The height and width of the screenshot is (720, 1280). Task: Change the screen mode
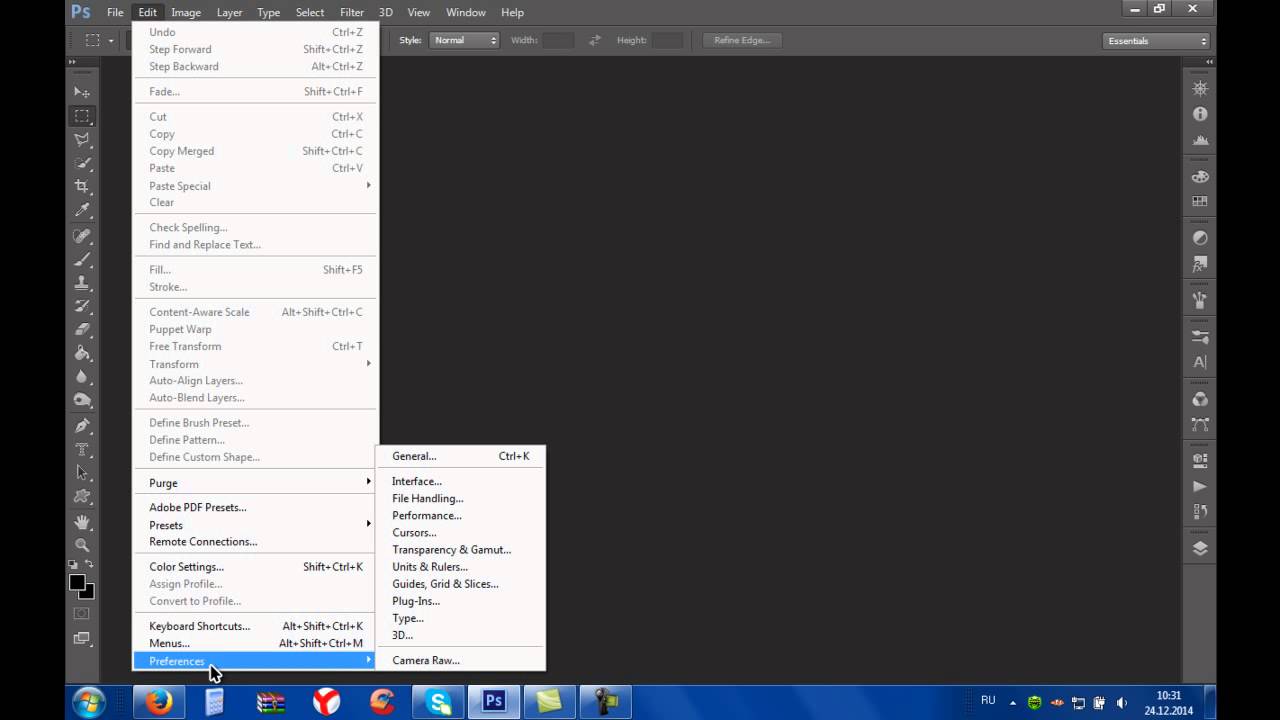pos(82,638)
